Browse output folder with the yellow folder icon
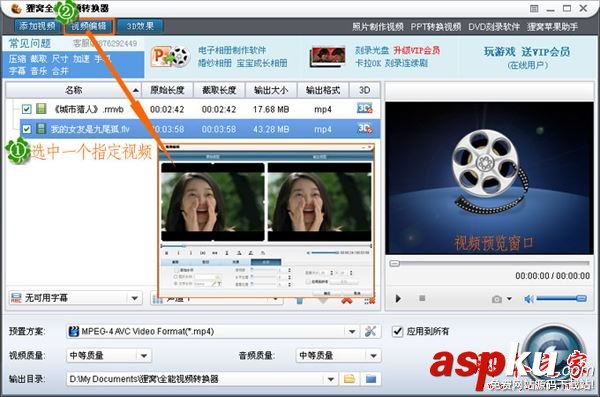Screen dimensions: 600x397 [x=349, y=379]
